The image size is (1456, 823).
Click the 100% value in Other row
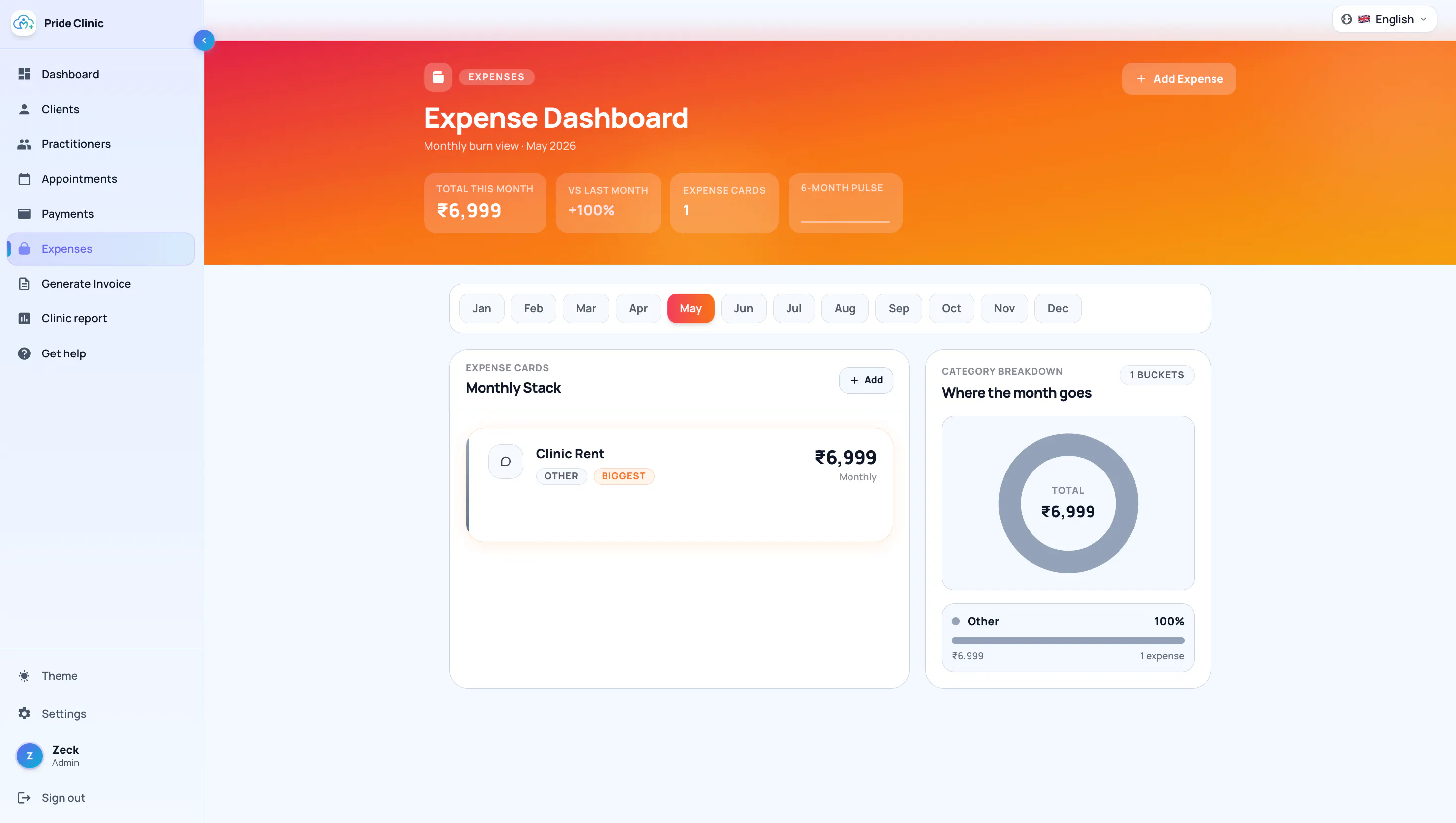[1169, 621]
